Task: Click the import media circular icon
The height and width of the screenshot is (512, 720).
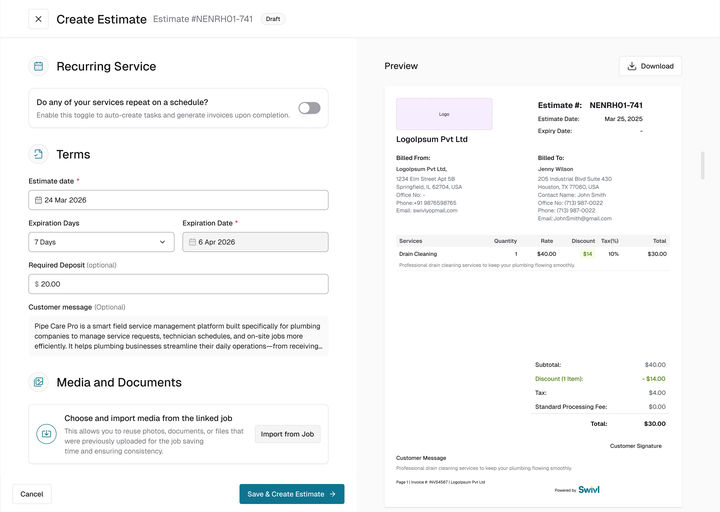Action: pyautogui.click(x=46, y=434)
